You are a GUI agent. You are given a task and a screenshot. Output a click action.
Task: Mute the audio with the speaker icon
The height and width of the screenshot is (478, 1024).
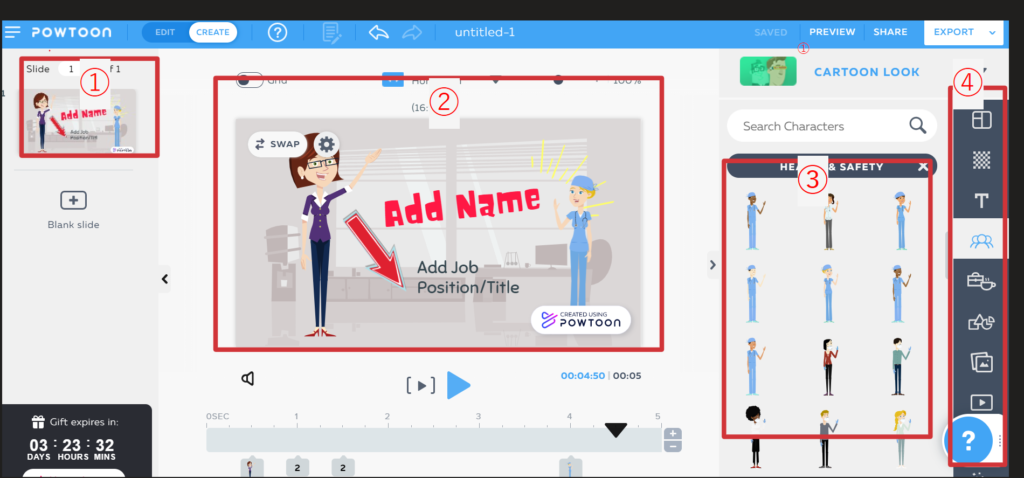tap(248, 378)
